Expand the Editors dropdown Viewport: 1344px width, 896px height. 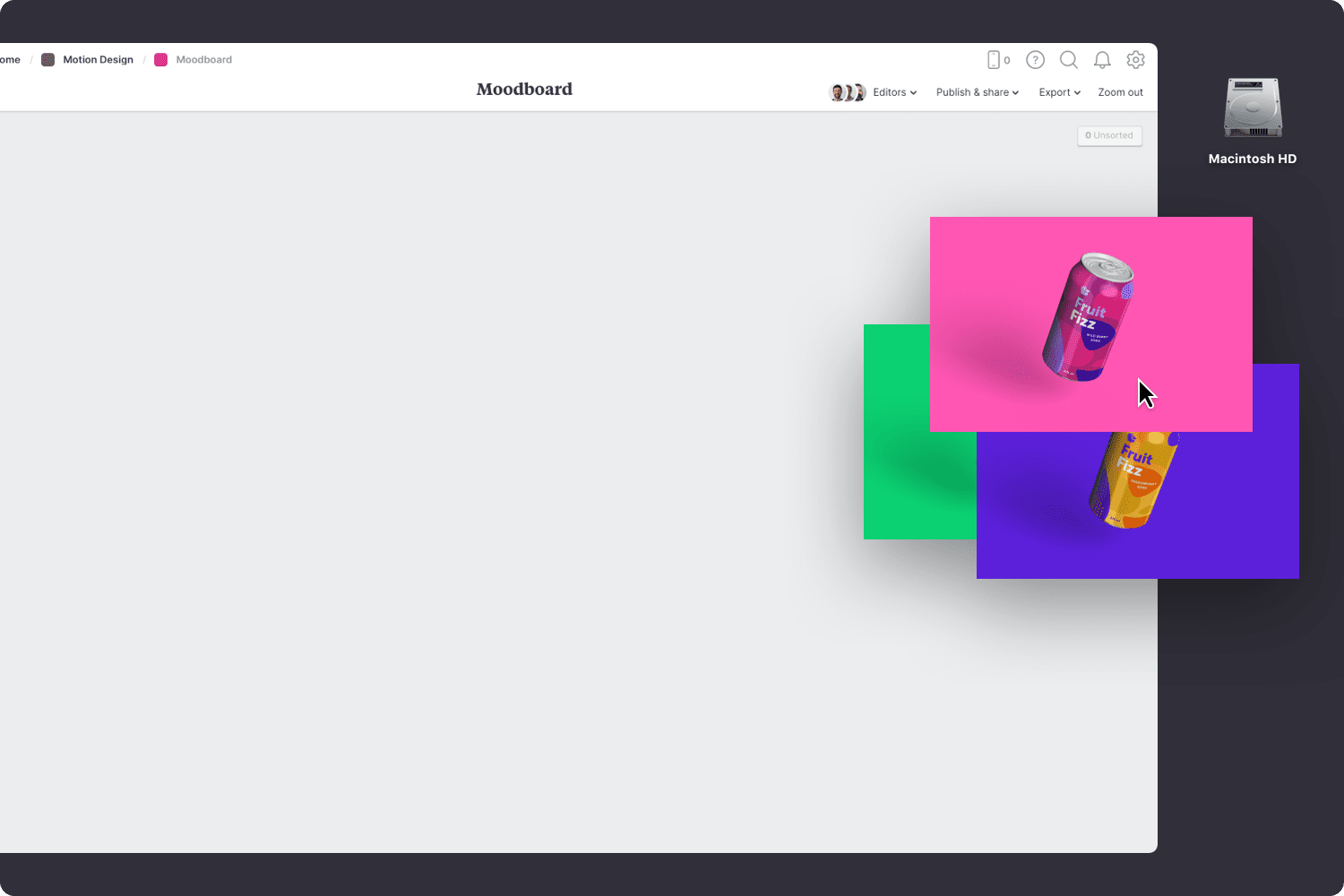tap(893, 91)
